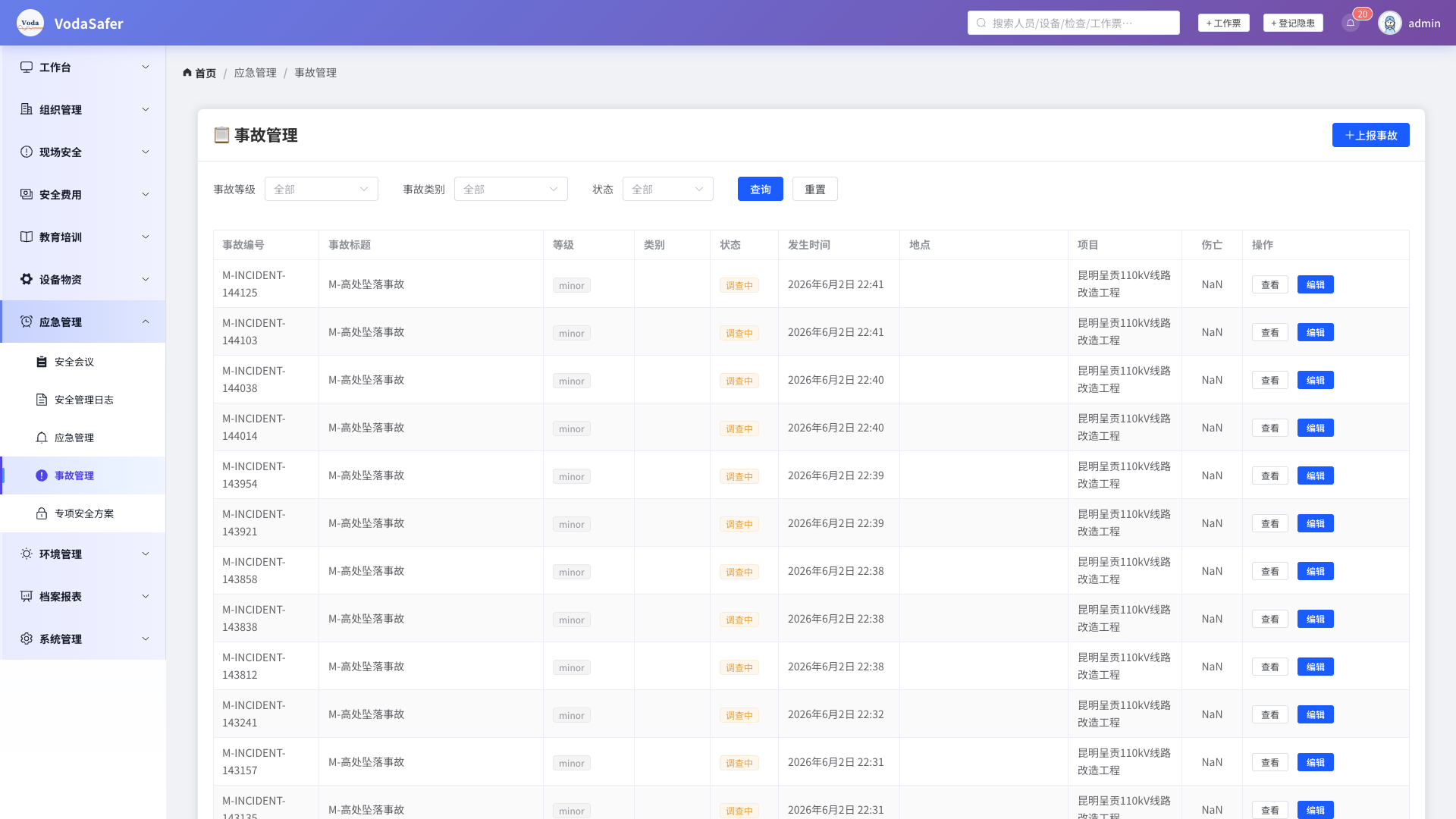Click the 现场安全 warning icon
1456x819 pixels.
[27, 152]
